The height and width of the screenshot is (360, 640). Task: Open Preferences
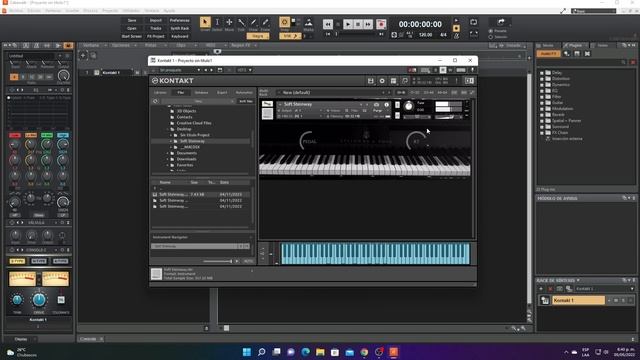click(x=180, y=20)
